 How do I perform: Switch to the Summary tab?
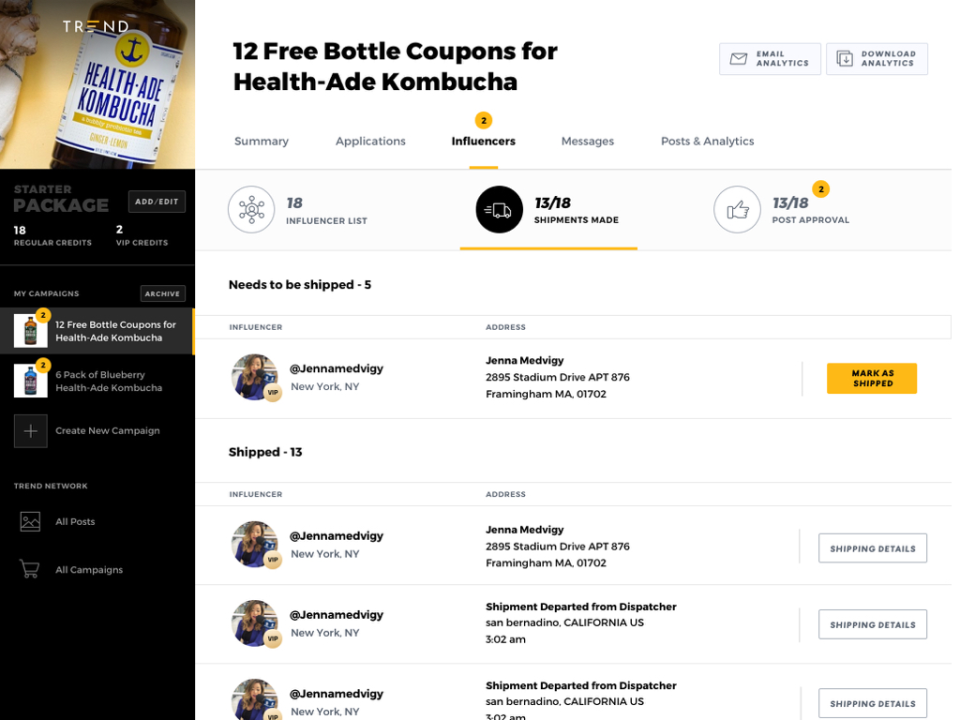[x=261, y=141]
